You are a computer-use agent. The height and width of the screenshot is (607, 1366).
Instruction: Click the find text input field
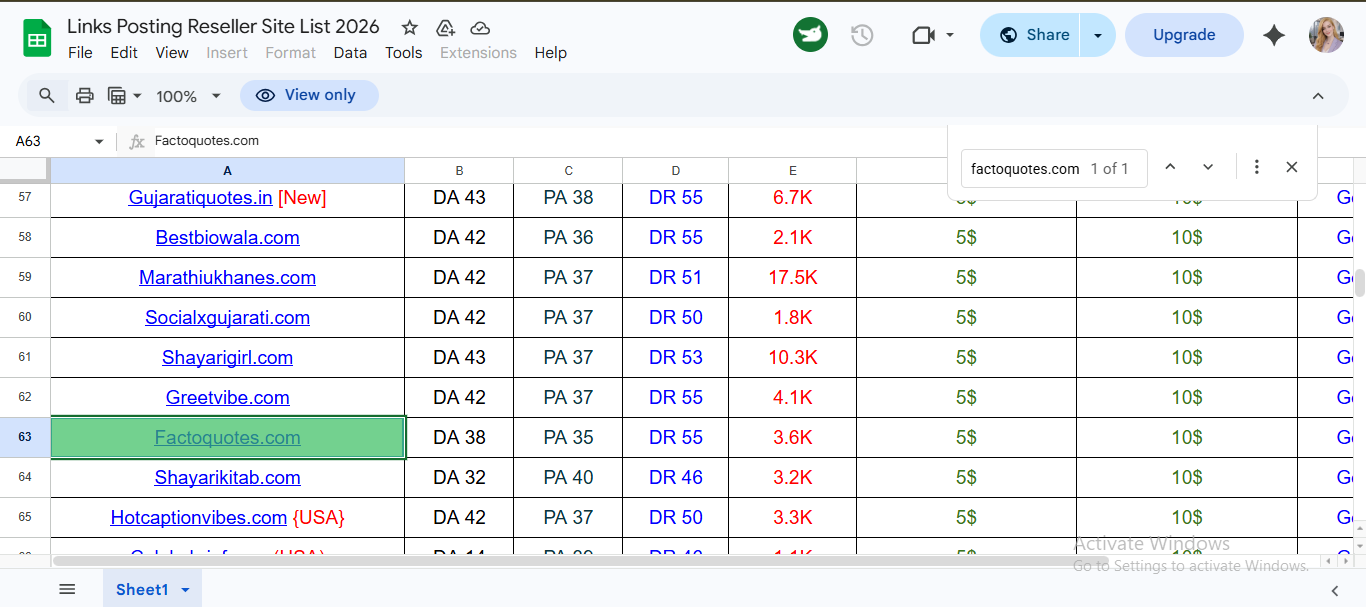[1025, 169]
